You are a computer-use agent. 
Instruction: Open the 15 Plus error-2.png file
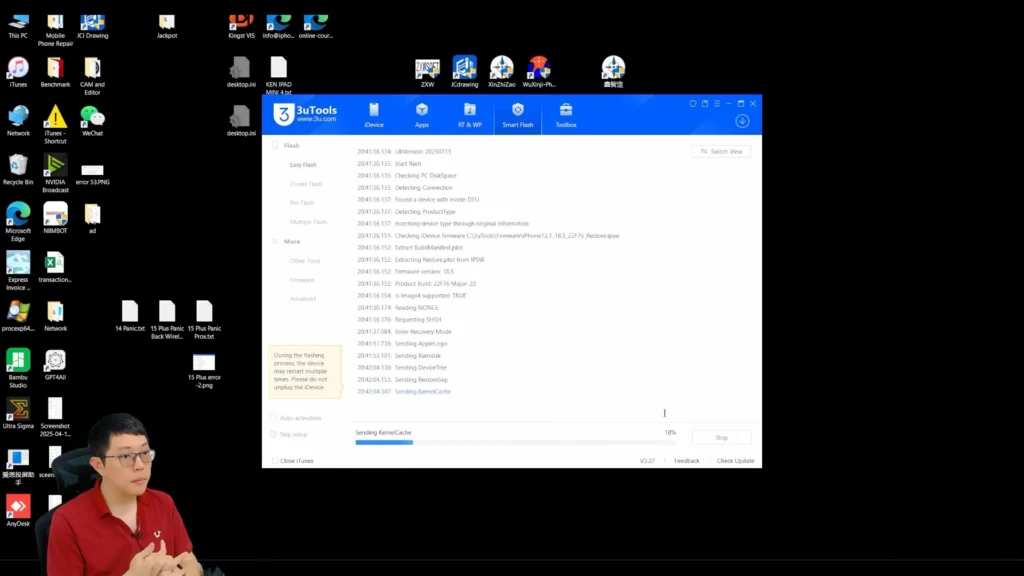click(x=204, y=371)
